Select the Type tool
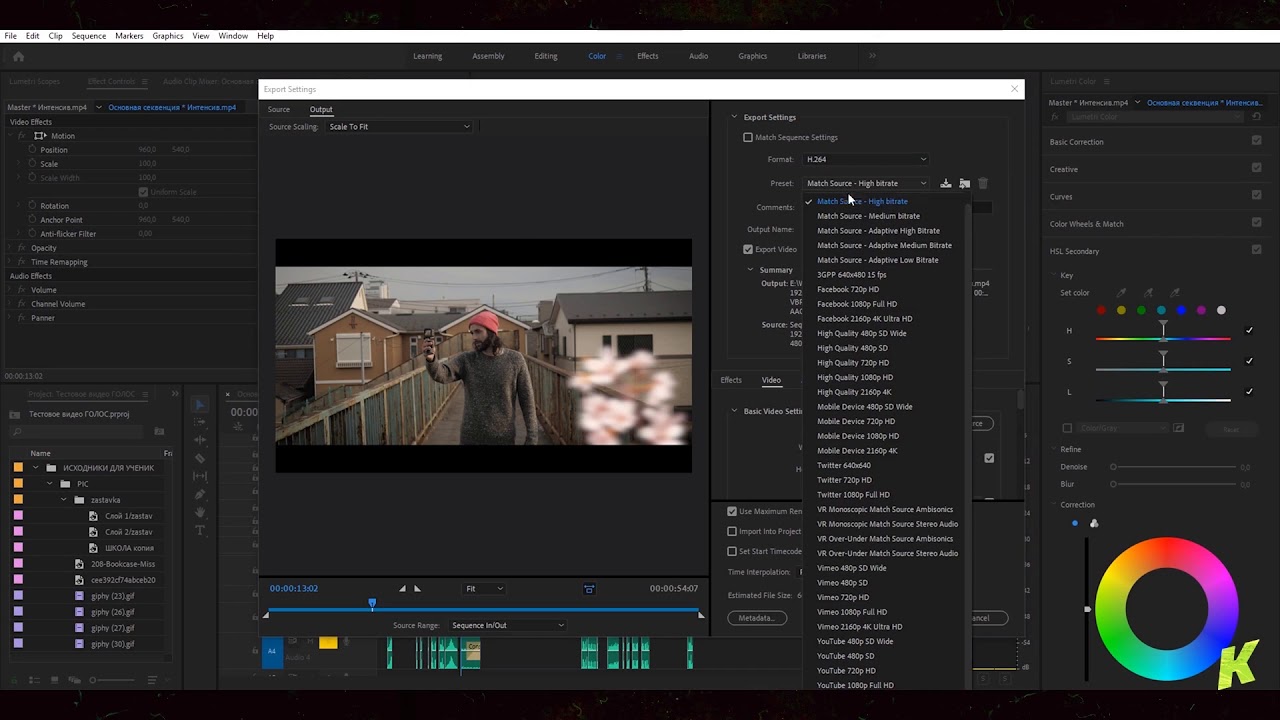The width and height of the screenshot is (1280, 720). point(200,530)
